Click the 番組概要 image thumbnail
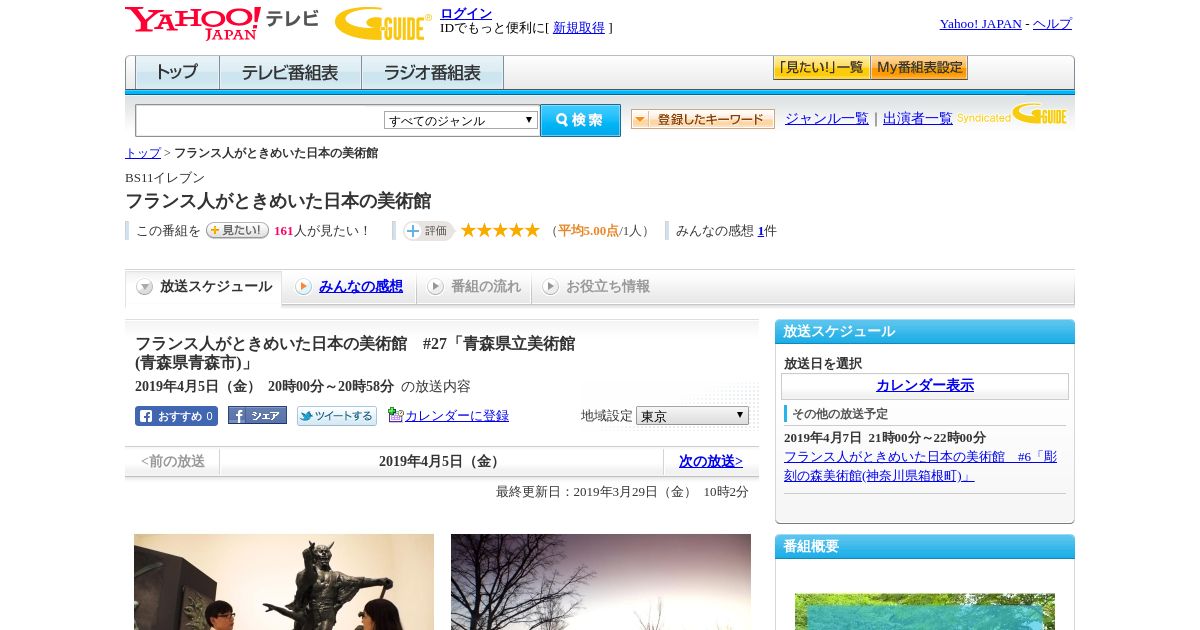The height and width of the screenshot is (630, 1200). [925, 612]
